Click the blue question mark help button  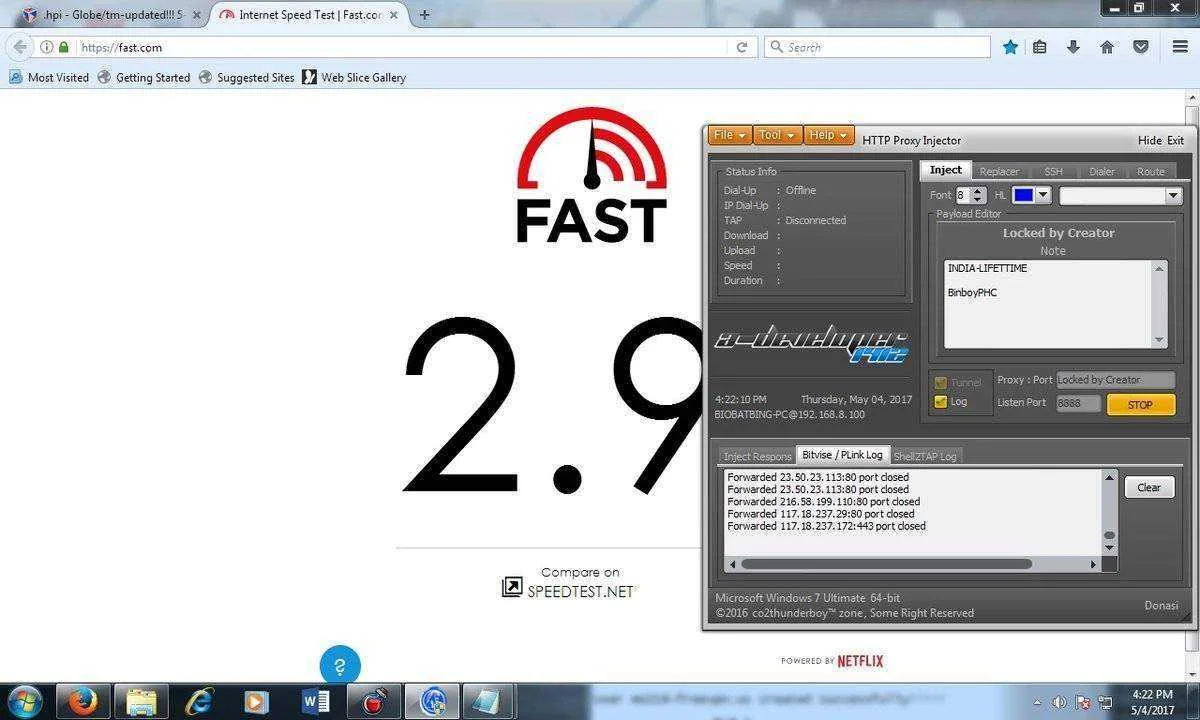coord(340,667)
